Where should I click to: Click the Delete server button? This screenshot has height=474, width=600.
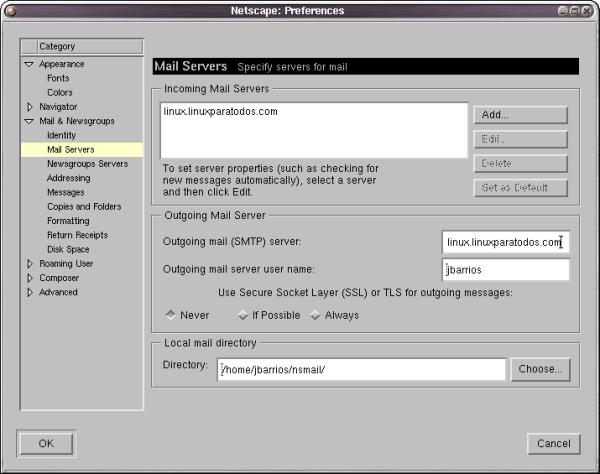click(520, 164)
